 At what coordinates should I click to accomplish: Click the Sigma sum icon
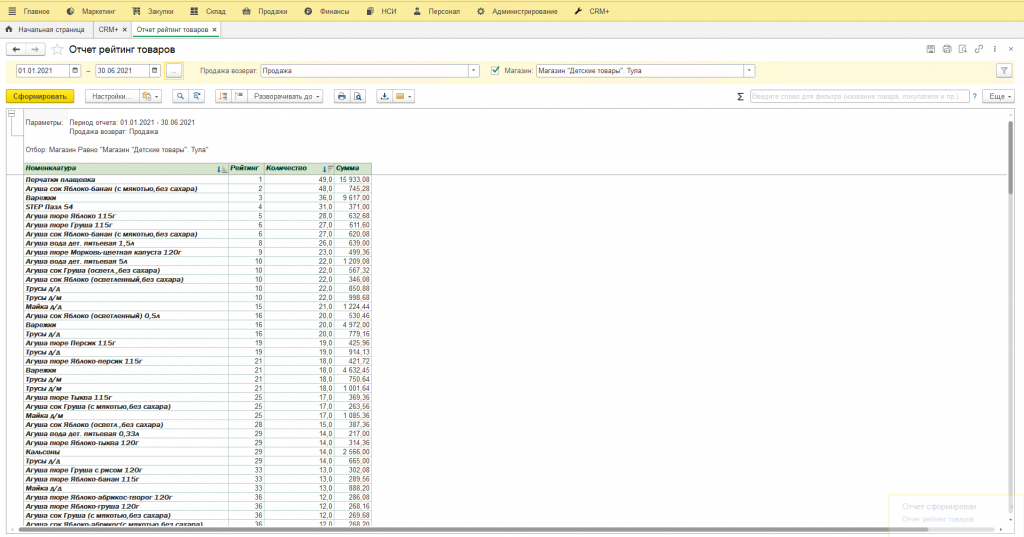[x=741, y=97]
